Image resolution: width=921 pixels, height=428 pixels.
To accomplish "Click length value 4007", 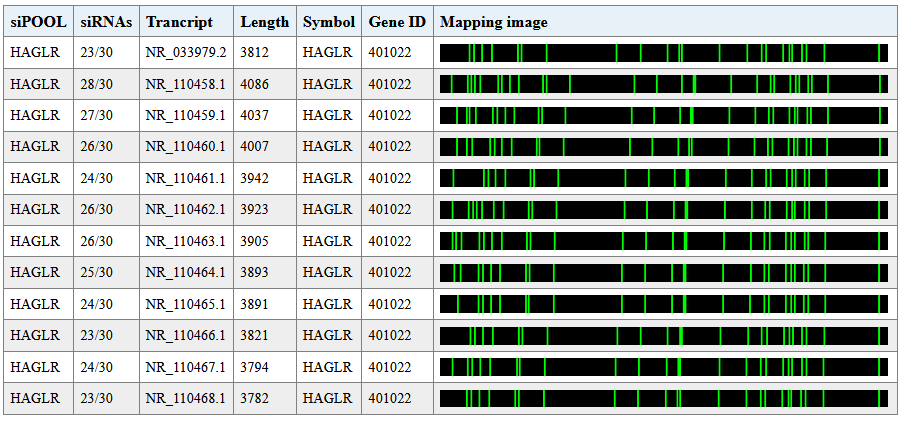I will [254, 147].
